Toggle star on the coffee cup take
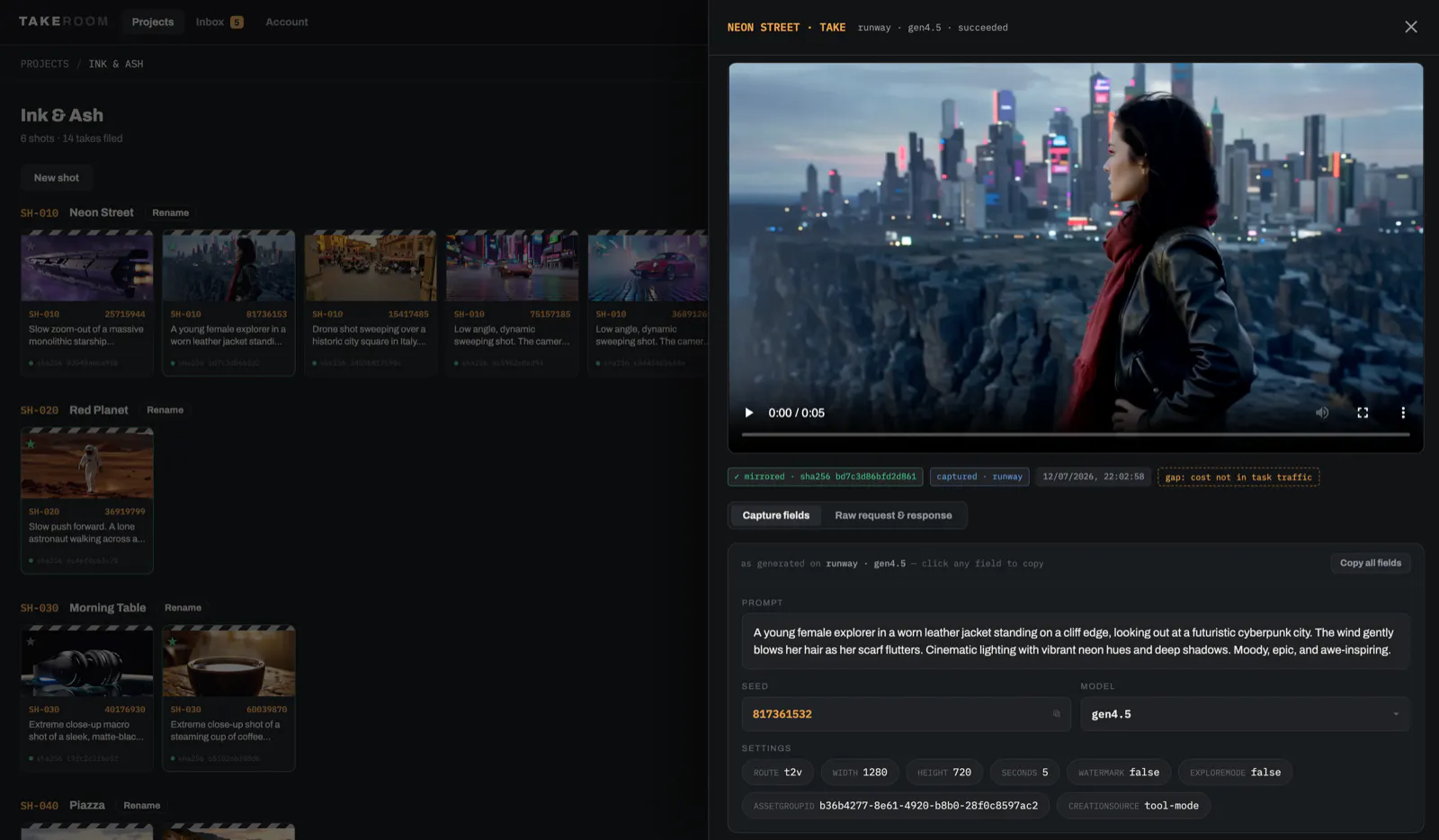Screen dimensions: 1439x840 (x=173, y=641)
